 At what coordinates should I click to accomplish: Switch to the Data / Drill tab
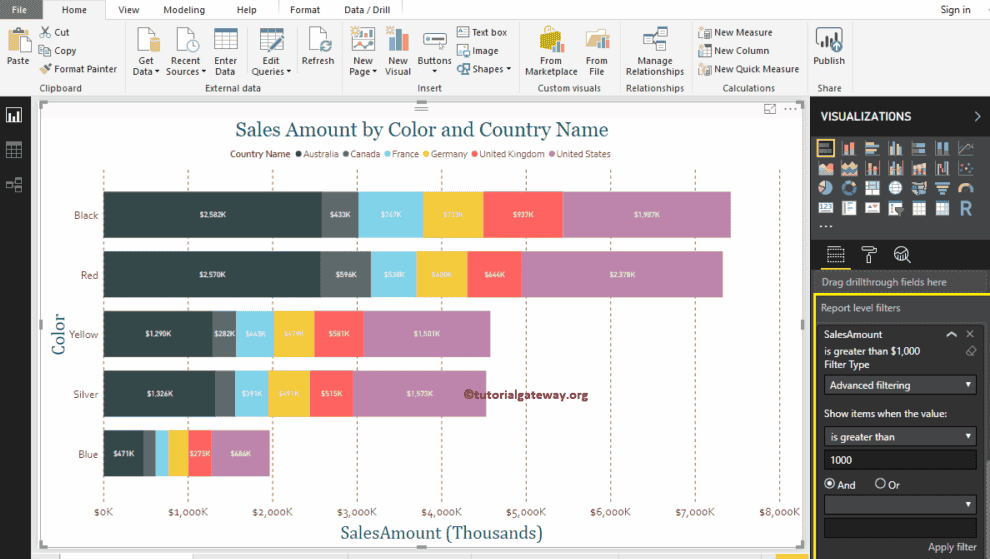(x=367, y=9)
